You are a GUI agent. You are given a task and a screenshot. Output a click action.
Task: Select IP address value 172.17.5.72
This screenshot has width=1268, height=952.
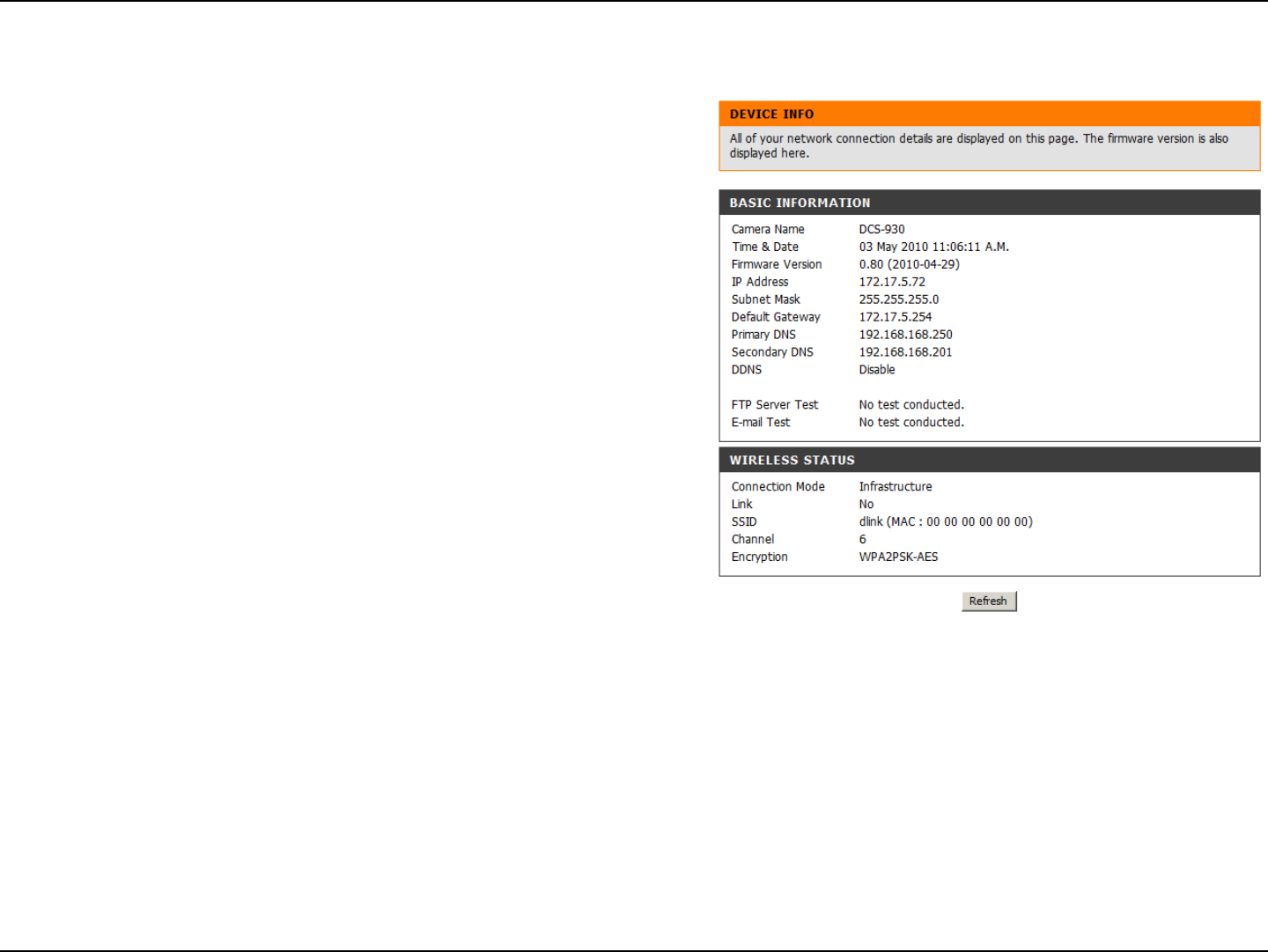pos(892,282)
